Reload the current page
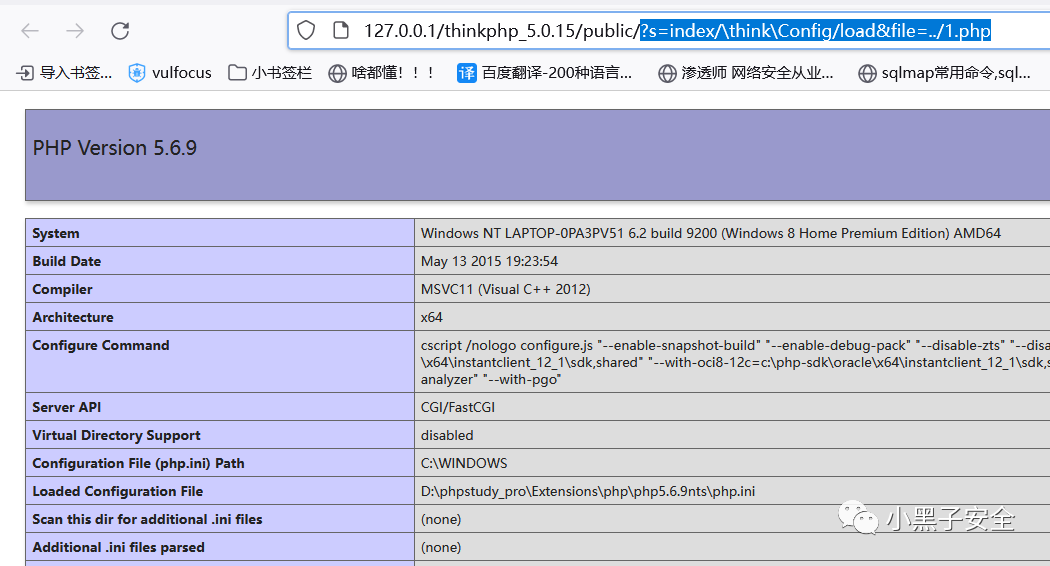This screenshot has width=1050, height=566. click(120, 31)
